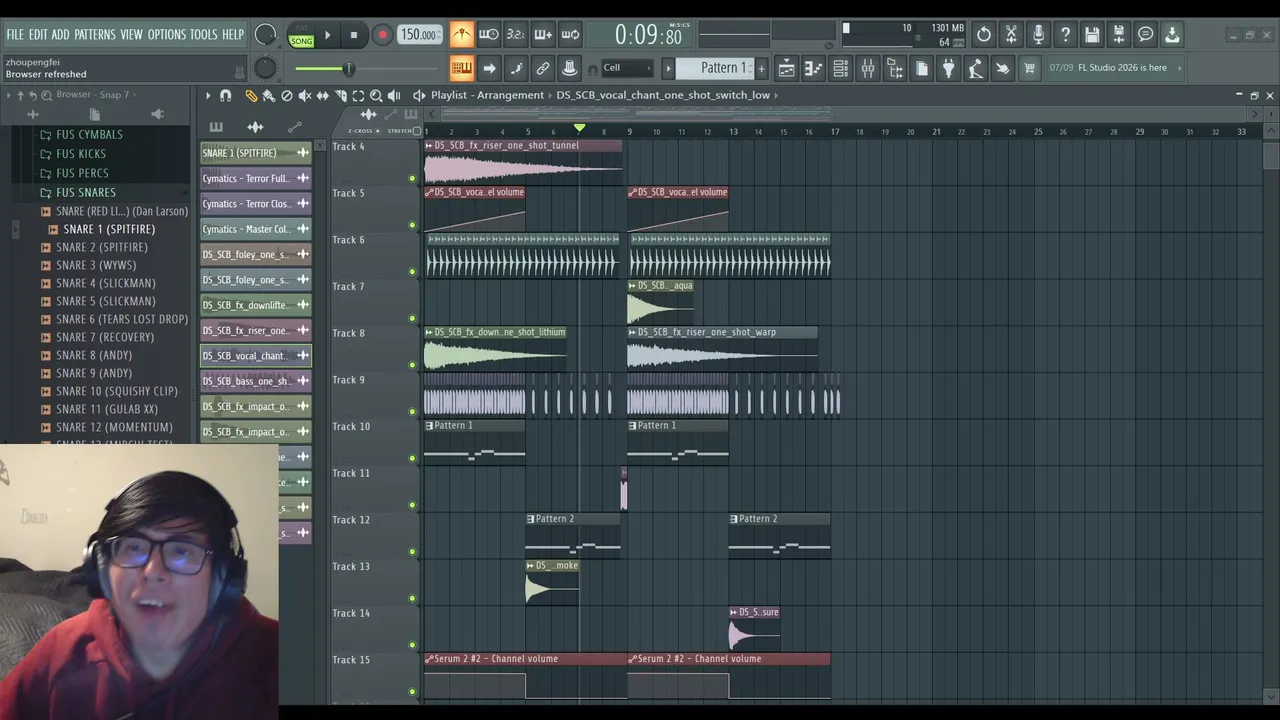Open the PATTERNS menu

pyautogui.click(x=95, y=34)
